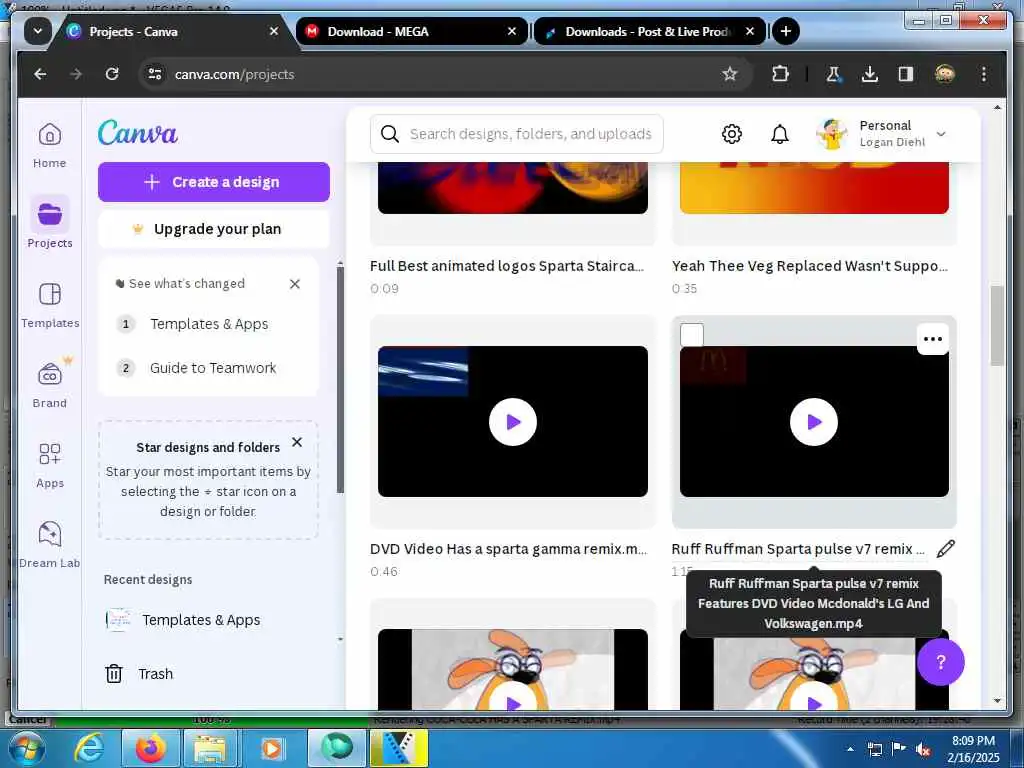Viewport: 1024px width, 768px height.
Task: Dismiss the See what's changed panel
Action: (x=295, y=283)
